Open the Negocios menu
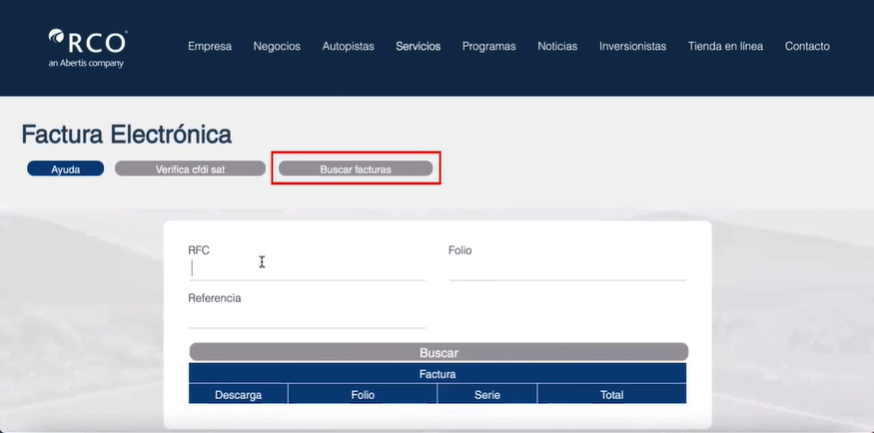The width and height of the screenshot is (874, 433). tap(277, 46)
